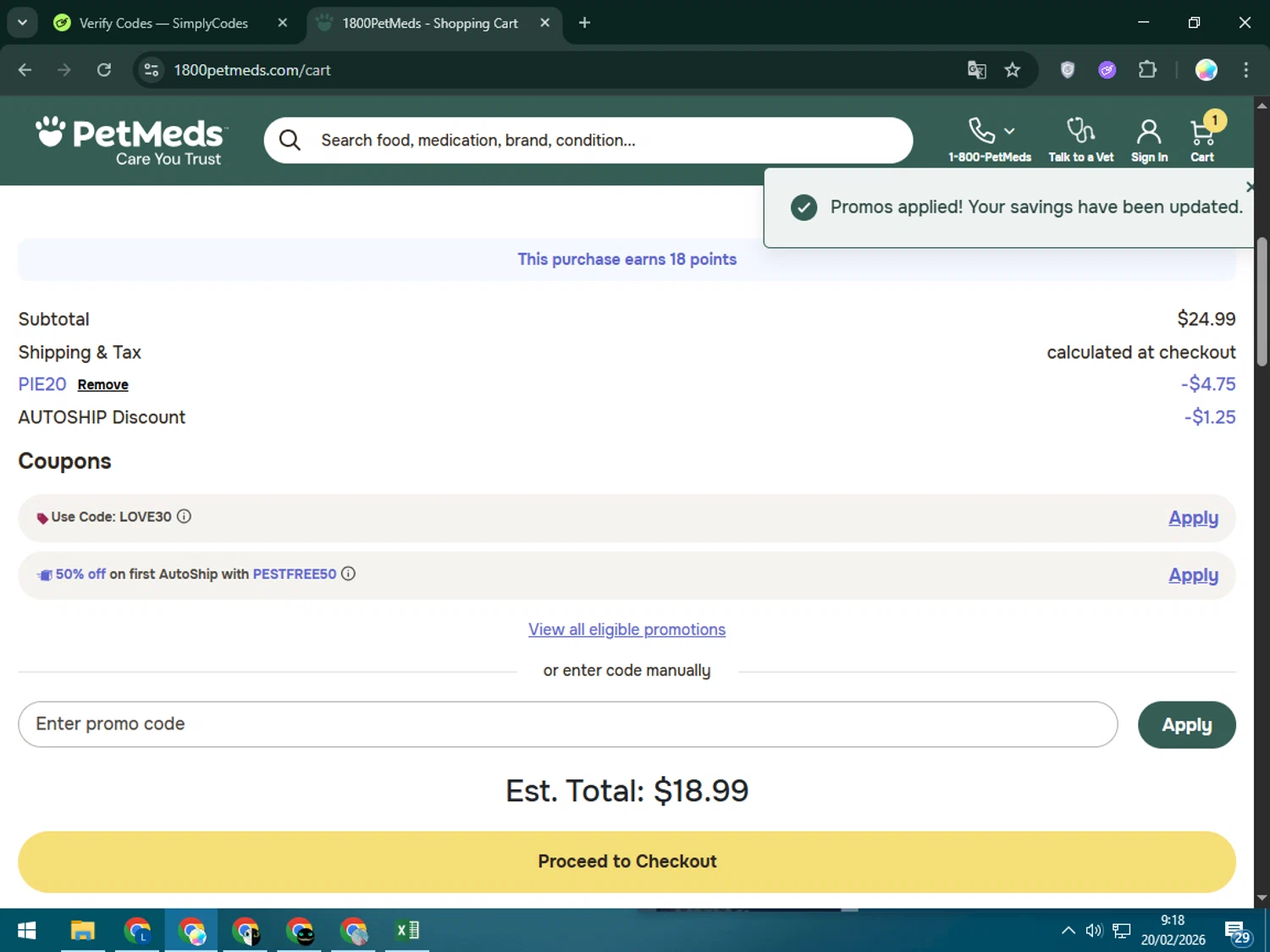Click PESTFREE50 info circle icon

coord(348,574)
